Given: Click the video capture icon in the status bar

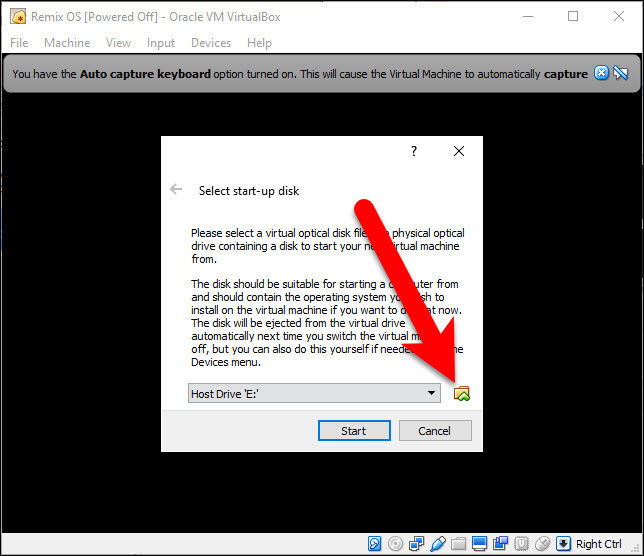Looking at the screenshot, I should click(500, 544).
